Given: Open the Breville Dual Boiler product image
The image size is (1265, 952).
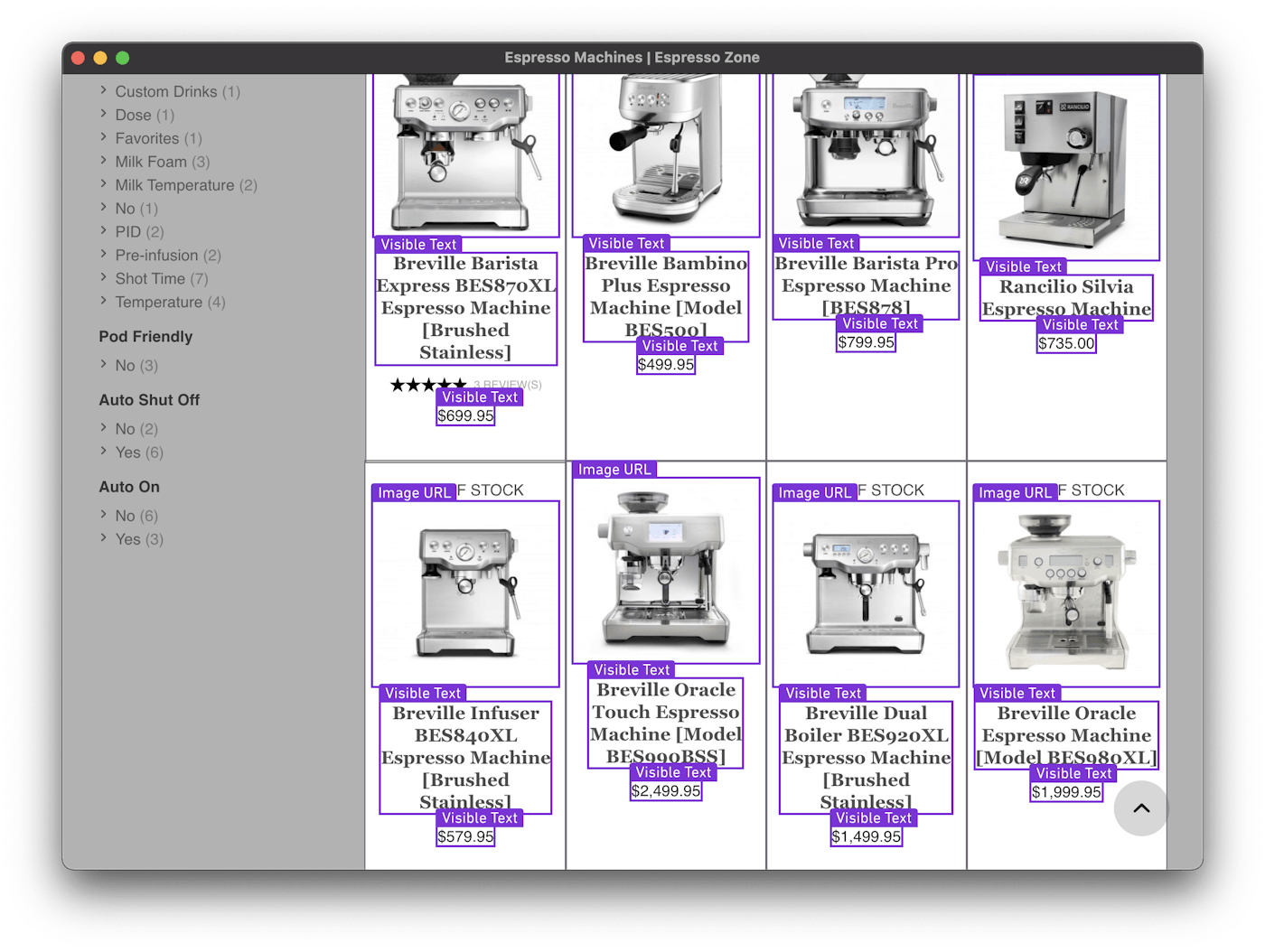Looking at the screenshot, I should (x=866, y=593).
